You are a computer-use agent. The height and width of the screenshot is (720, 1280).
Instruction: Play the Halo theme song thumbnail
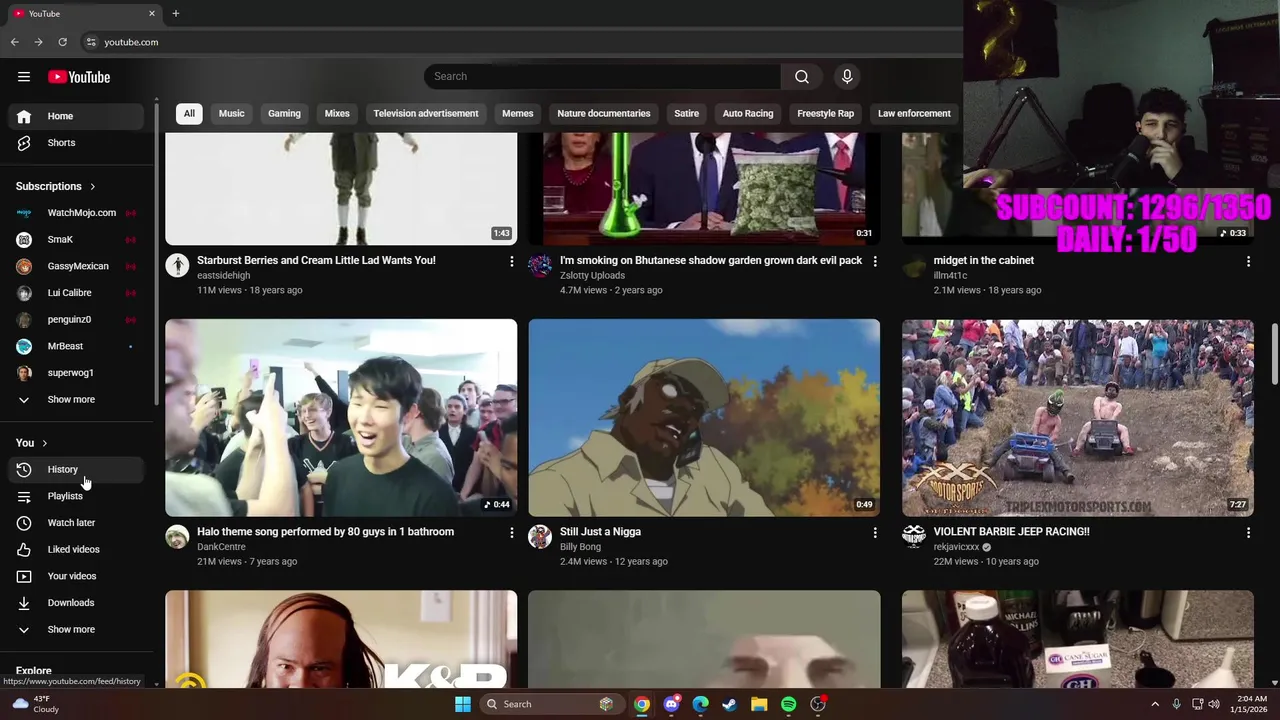[x=341, y=418]
